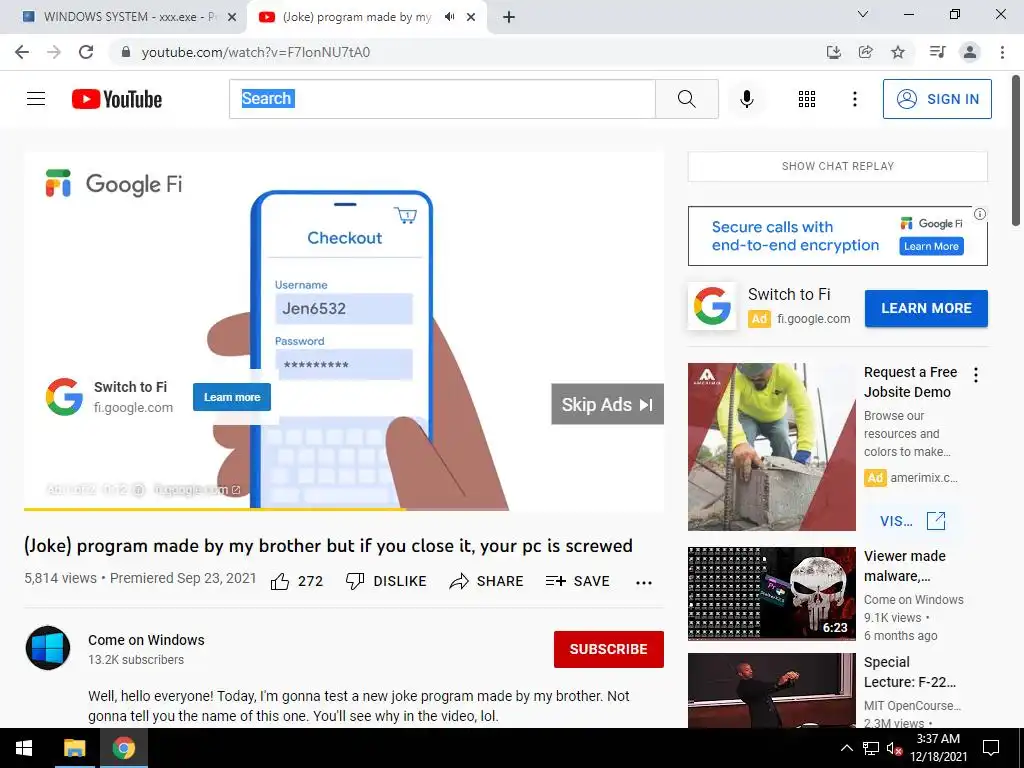Click the blue LEARN MORE Switch to Fi button
This screenshot has height=768, width=1024.
click(926, 308)
